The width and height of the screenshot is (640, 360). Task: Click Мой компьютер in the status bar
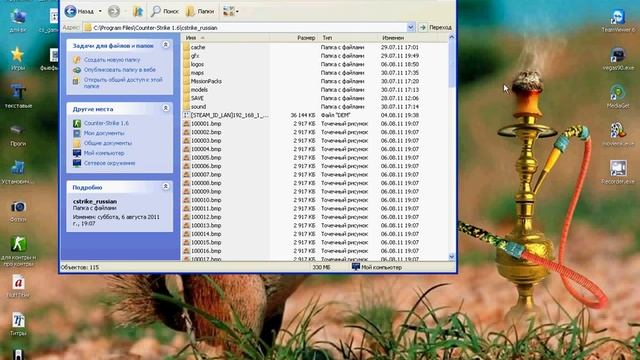[x=377, y=267]
